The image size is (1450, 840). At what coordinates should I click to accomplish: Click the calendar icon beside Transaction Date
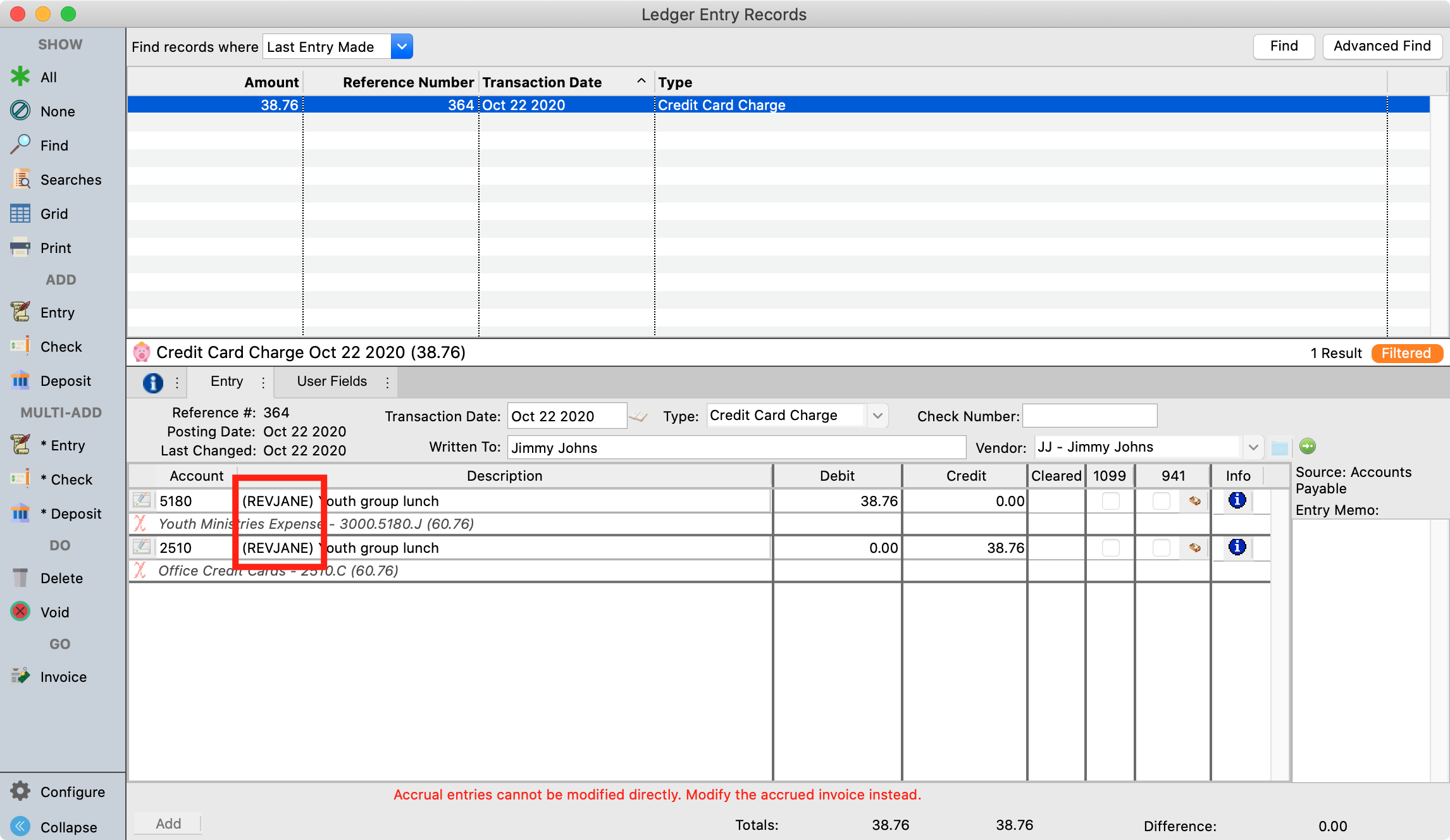point(639,416)
